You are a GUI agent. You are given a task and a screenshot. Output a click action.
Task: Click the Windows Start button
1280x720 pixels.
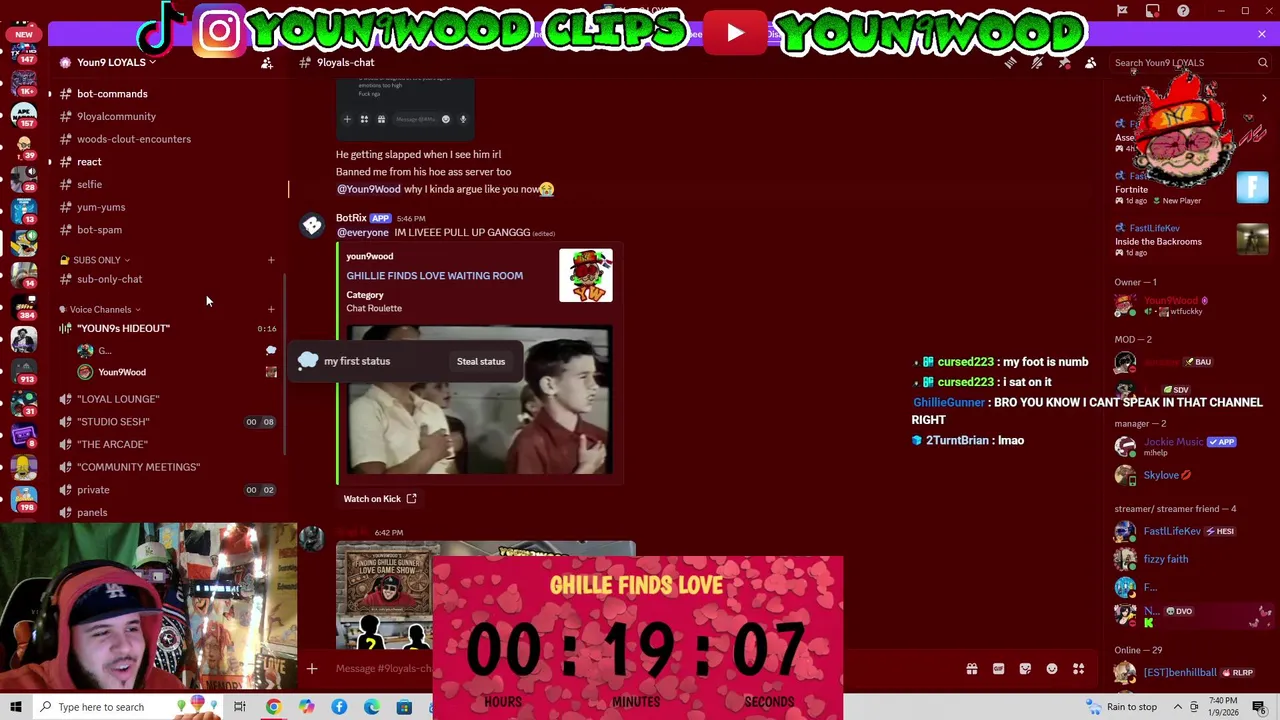click(x=15, y=707)
